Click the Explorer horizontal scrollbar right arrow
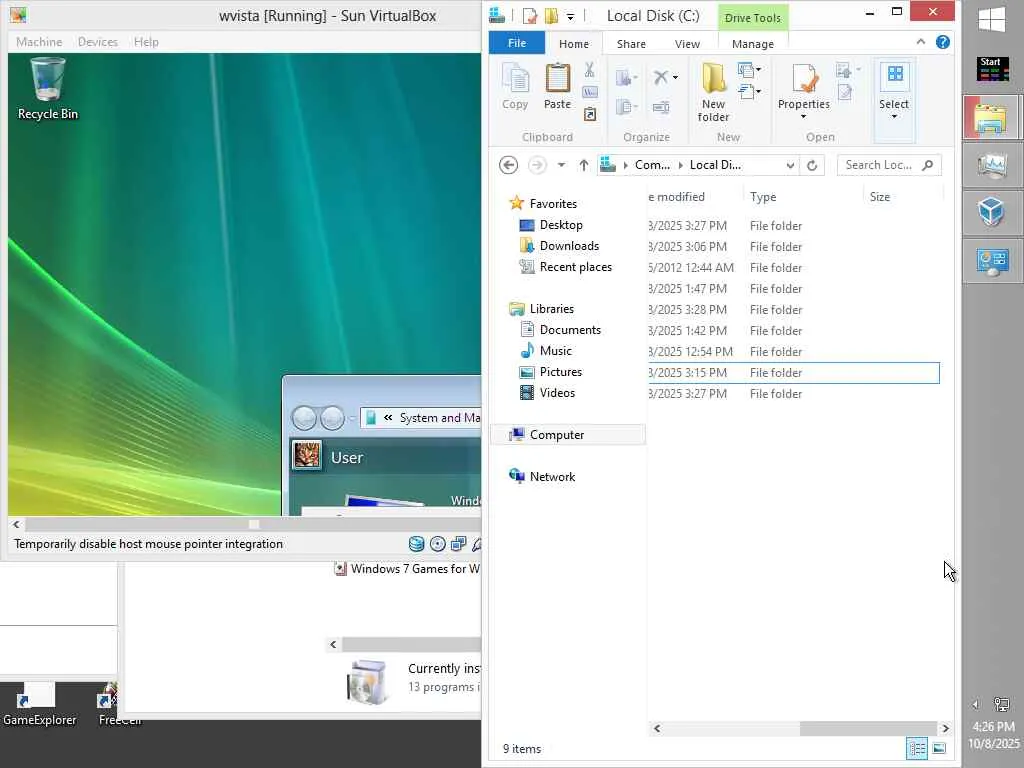 pyautogui.click(x=945, y=728)
